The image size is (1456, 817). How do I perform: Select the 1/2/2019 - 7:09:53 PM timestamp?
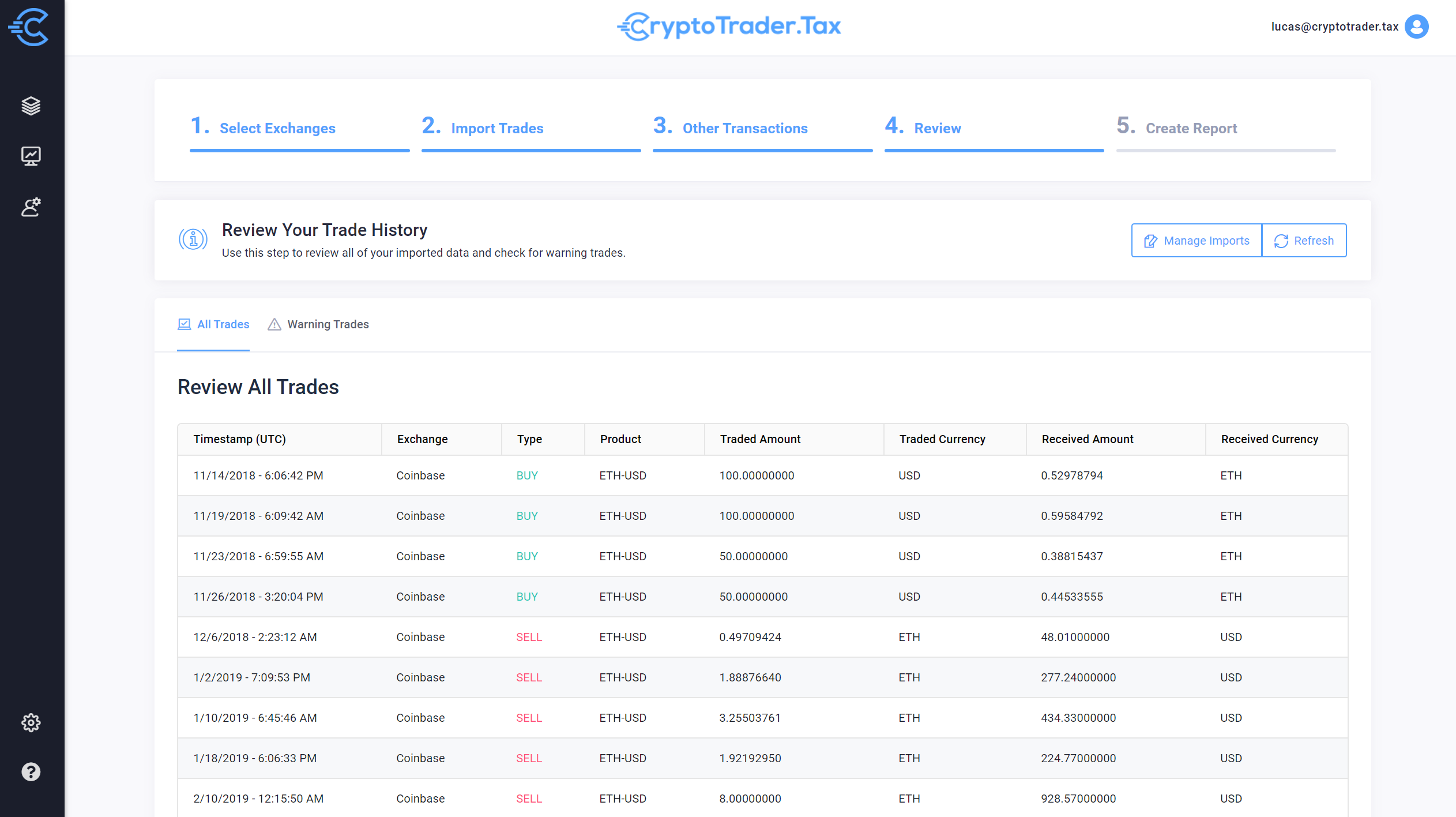click(x=251, y=677)
